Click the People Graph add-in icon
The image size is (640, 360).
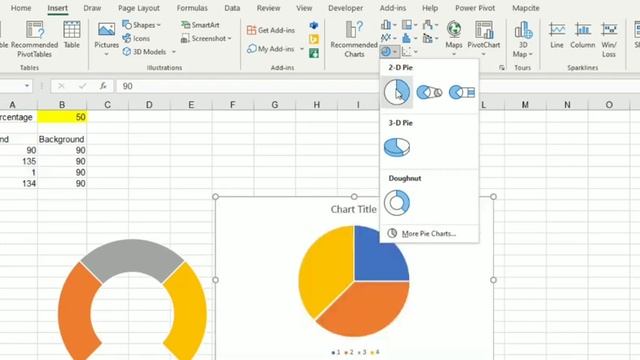314,53
